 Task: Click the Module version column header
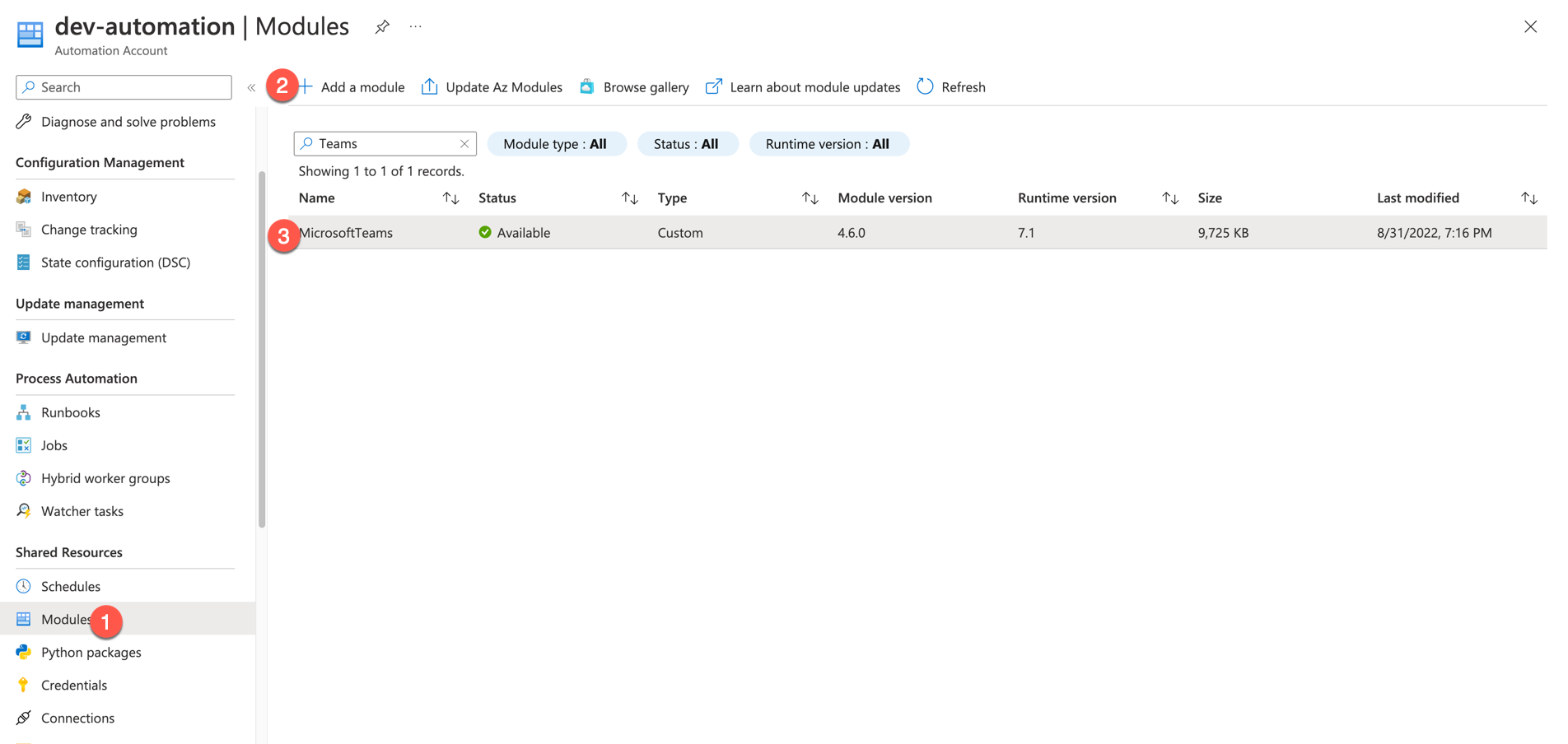coord(884,198)
